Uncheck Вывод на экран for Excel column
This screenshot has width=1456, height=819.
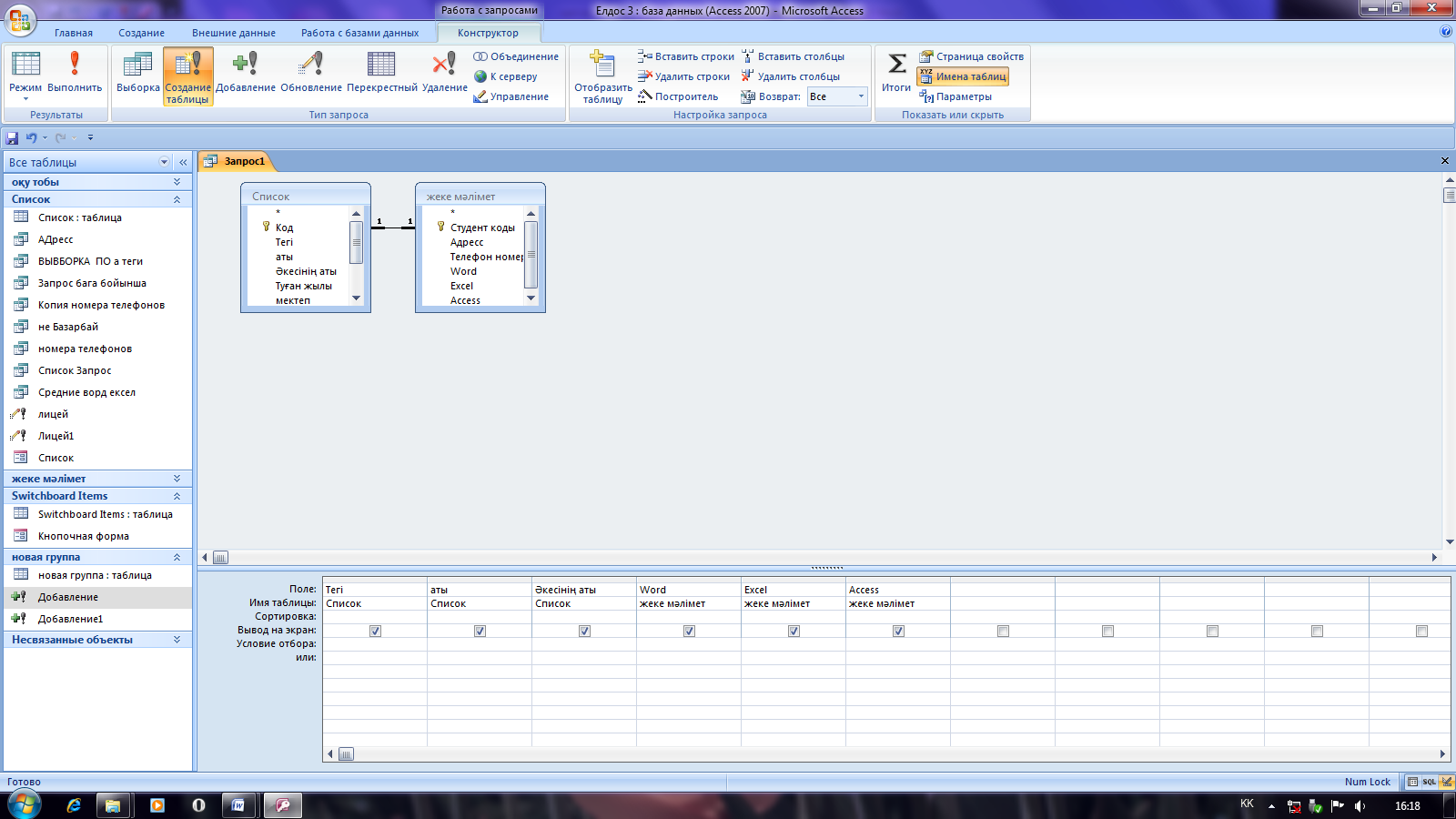tap(794, 631)
